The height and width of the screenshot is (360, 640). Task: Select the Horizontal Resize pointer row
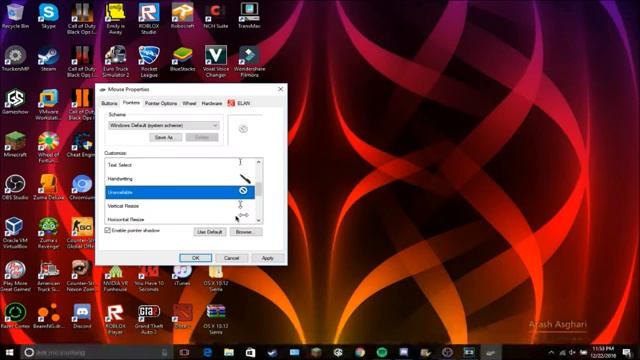coord(180,219)
